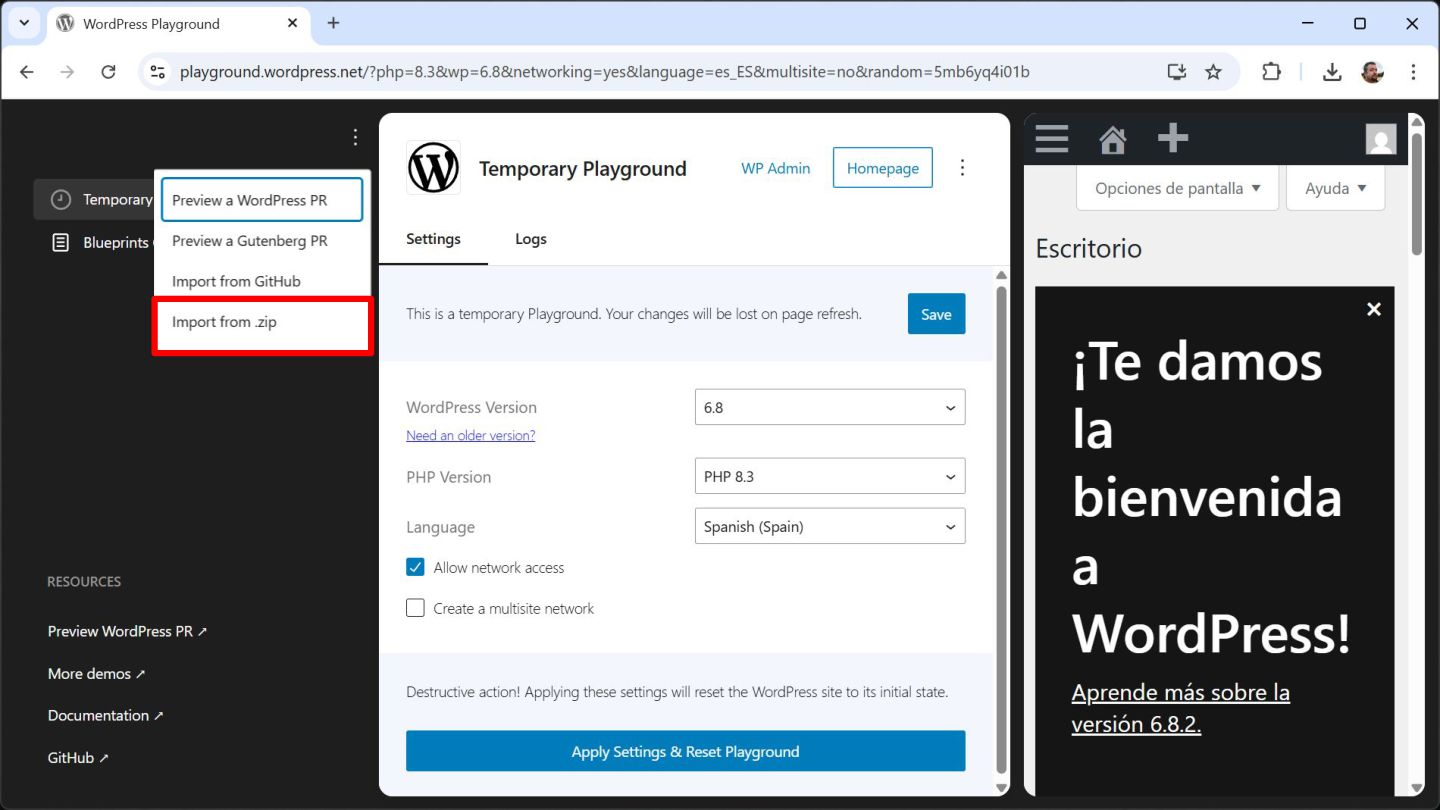Viewport: 1440px width, 810px height.
Task: Switch to the Logs tab
Action: (531, 239)
